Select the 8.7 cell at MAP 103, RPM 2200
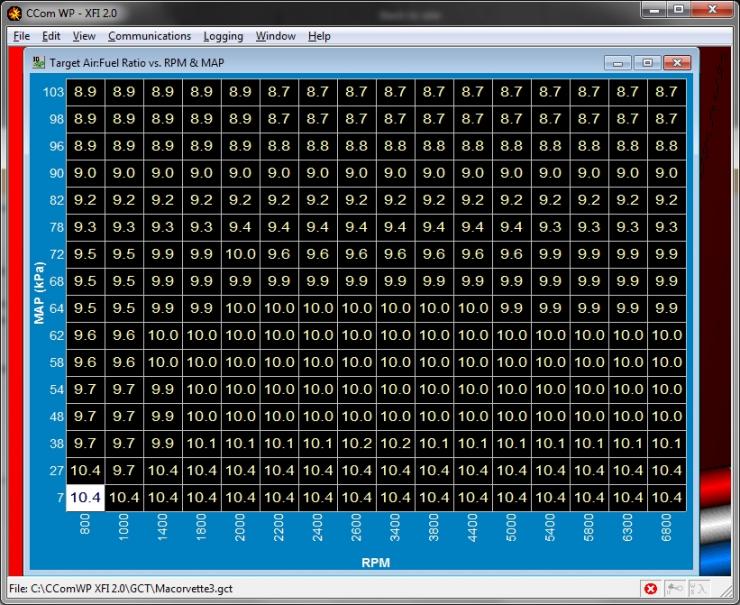Viewport: 740px width, 605px height. pyautogui.click(x=279, y=92)
